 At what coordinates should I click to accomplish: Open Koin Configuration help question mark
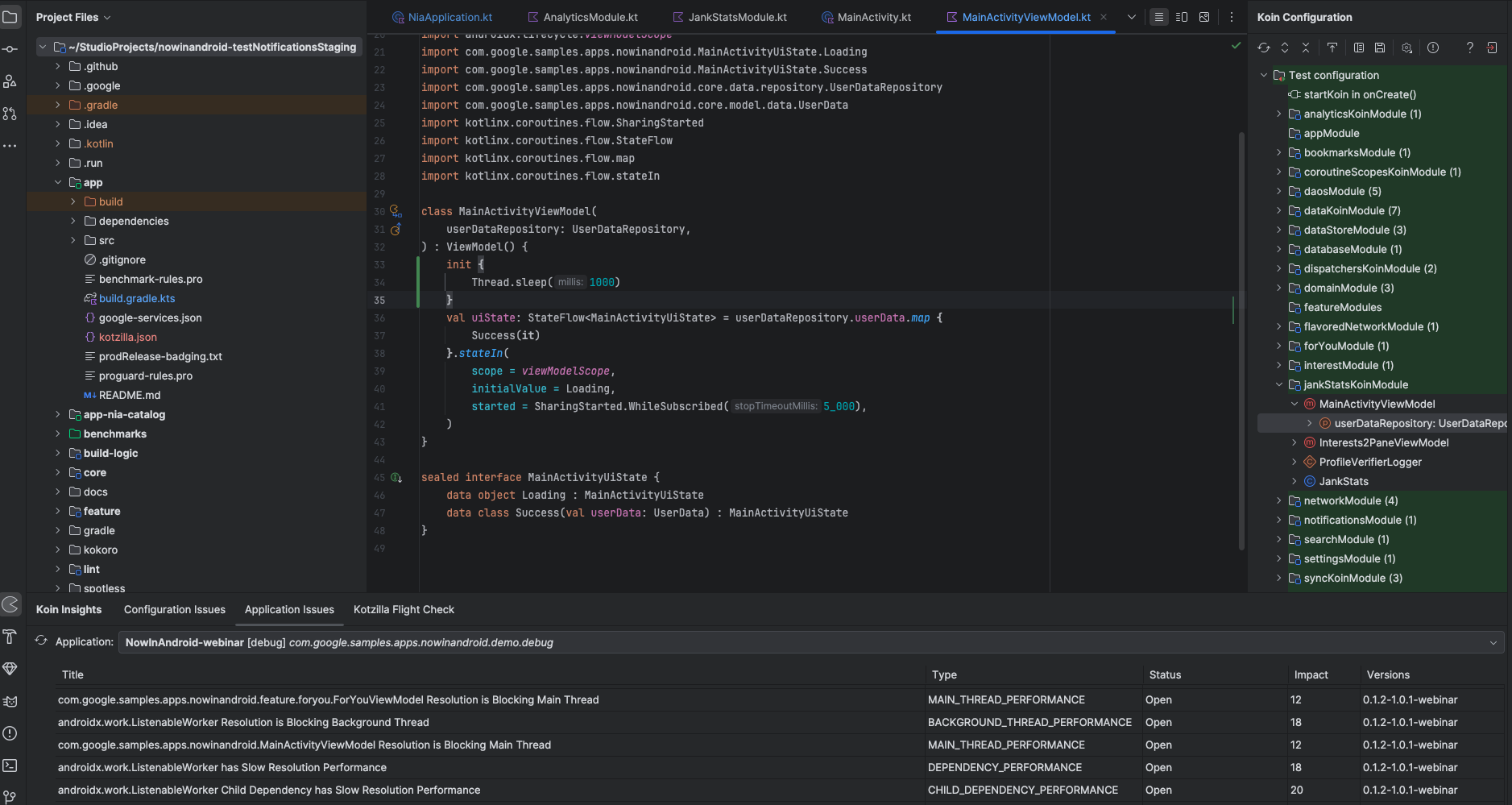(x=1470, y=48)
